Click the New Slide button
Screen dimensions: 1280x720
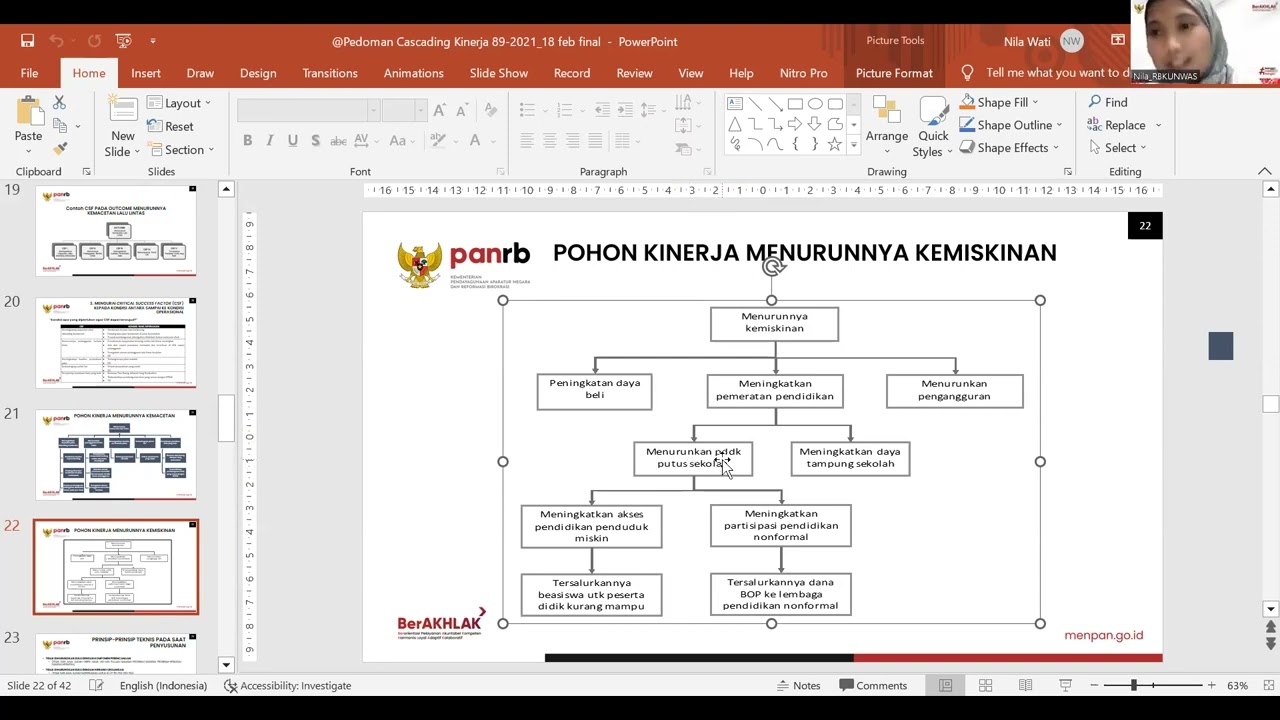click(123, 125)
